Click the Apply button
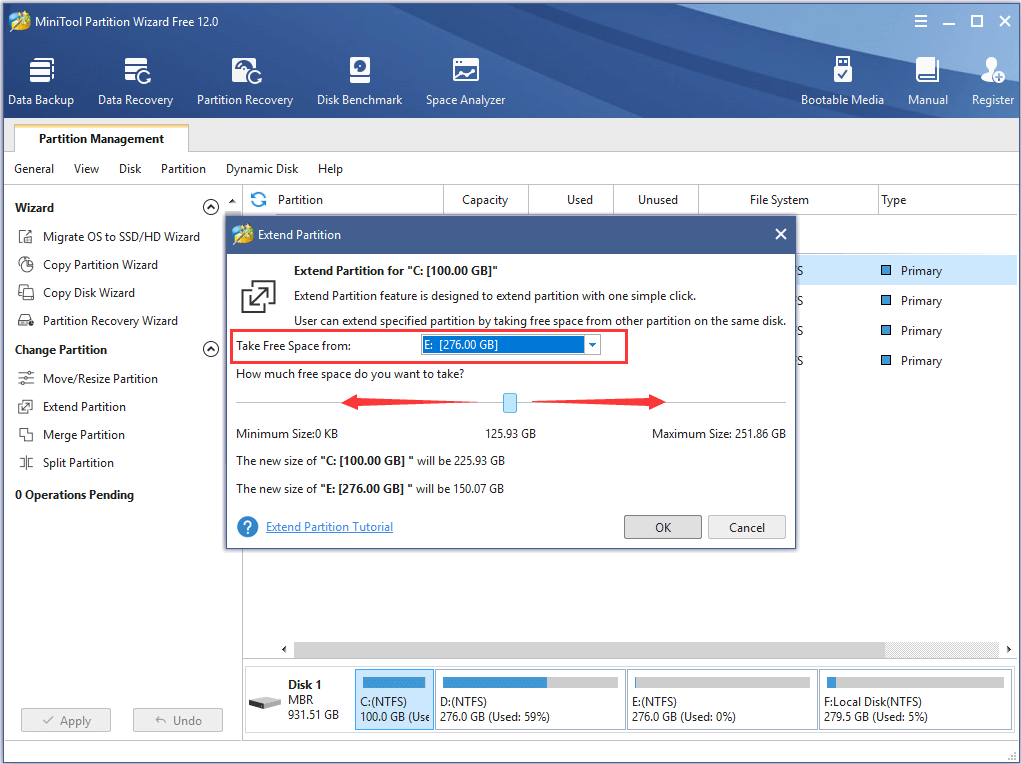Viewport: 1021px width, 764px height. [66, 720]
